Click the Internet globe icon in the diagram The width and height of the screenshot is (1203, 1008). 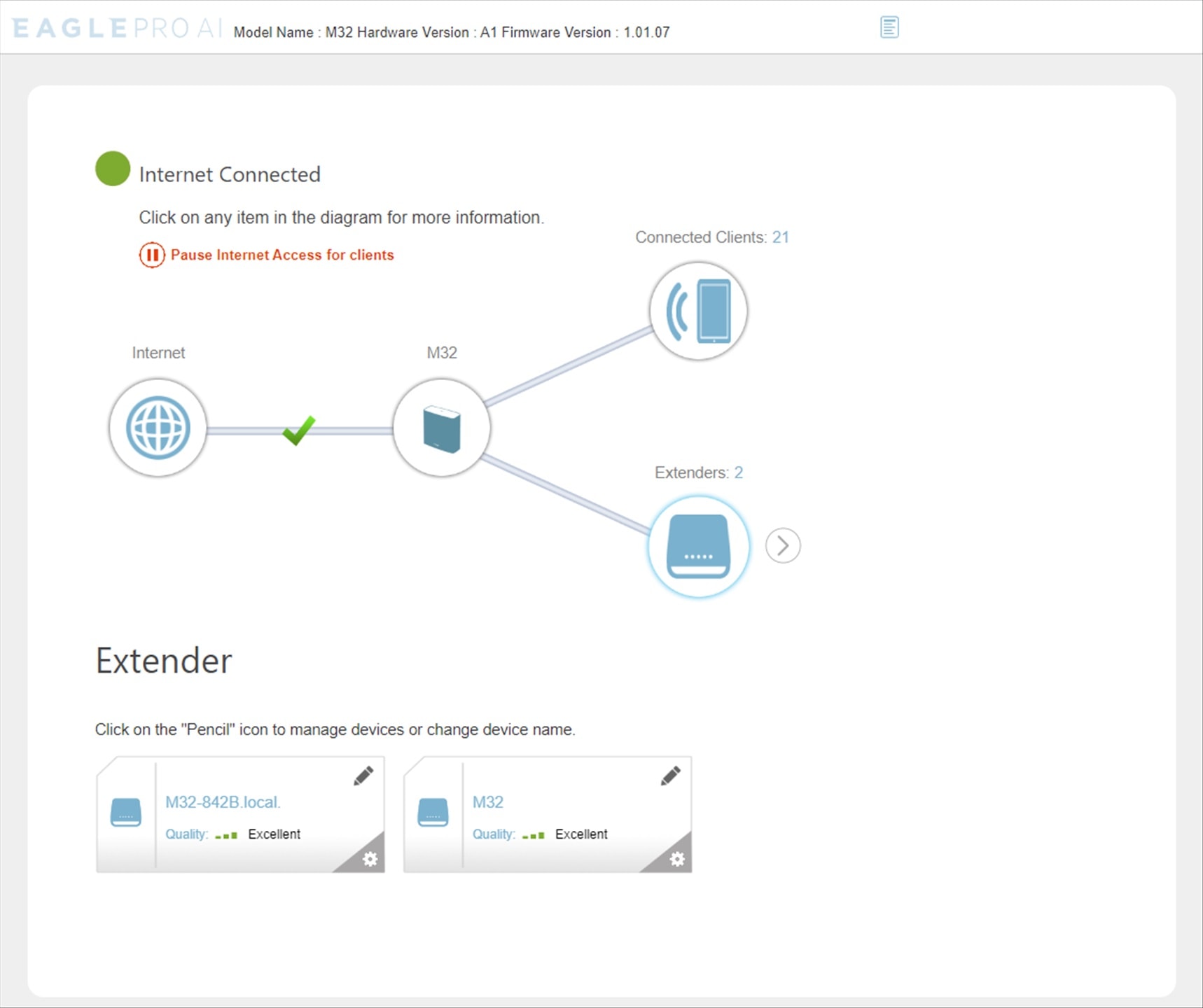click(158, 428)
